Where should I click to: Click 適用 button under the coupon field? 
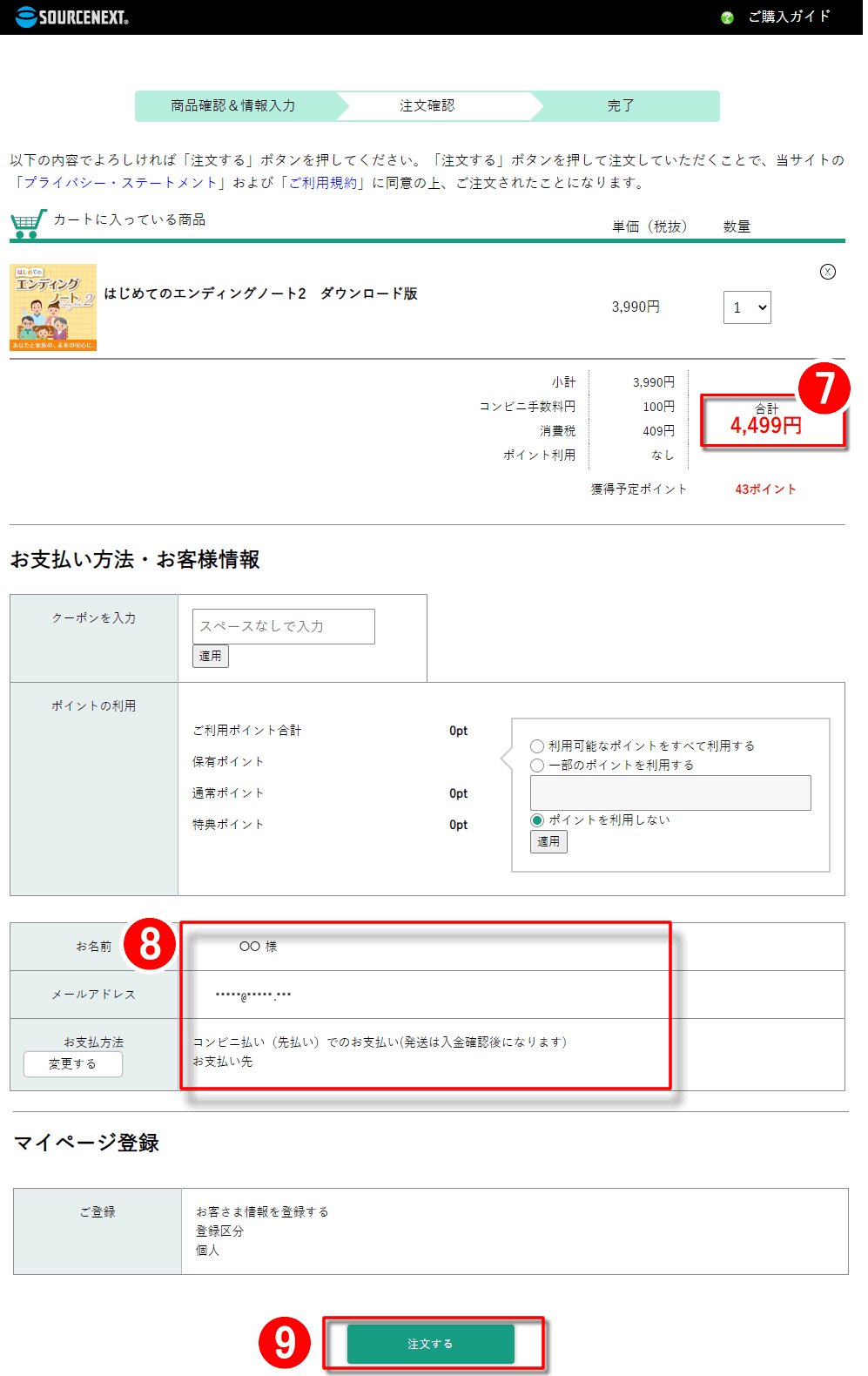[211, 656]
